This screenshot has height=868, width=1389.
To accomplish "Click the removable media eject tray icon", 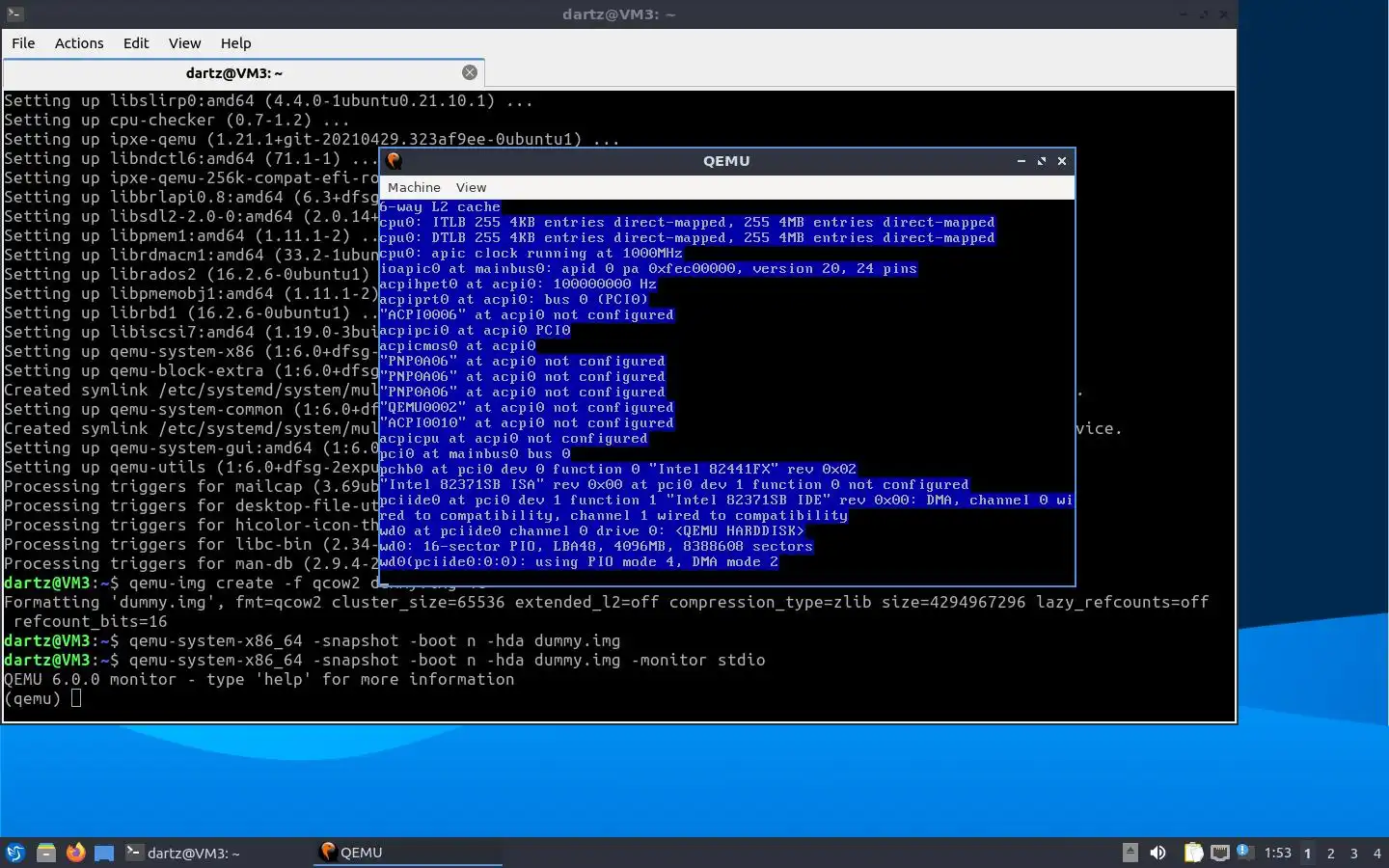I will click(x=1130, y=853).
